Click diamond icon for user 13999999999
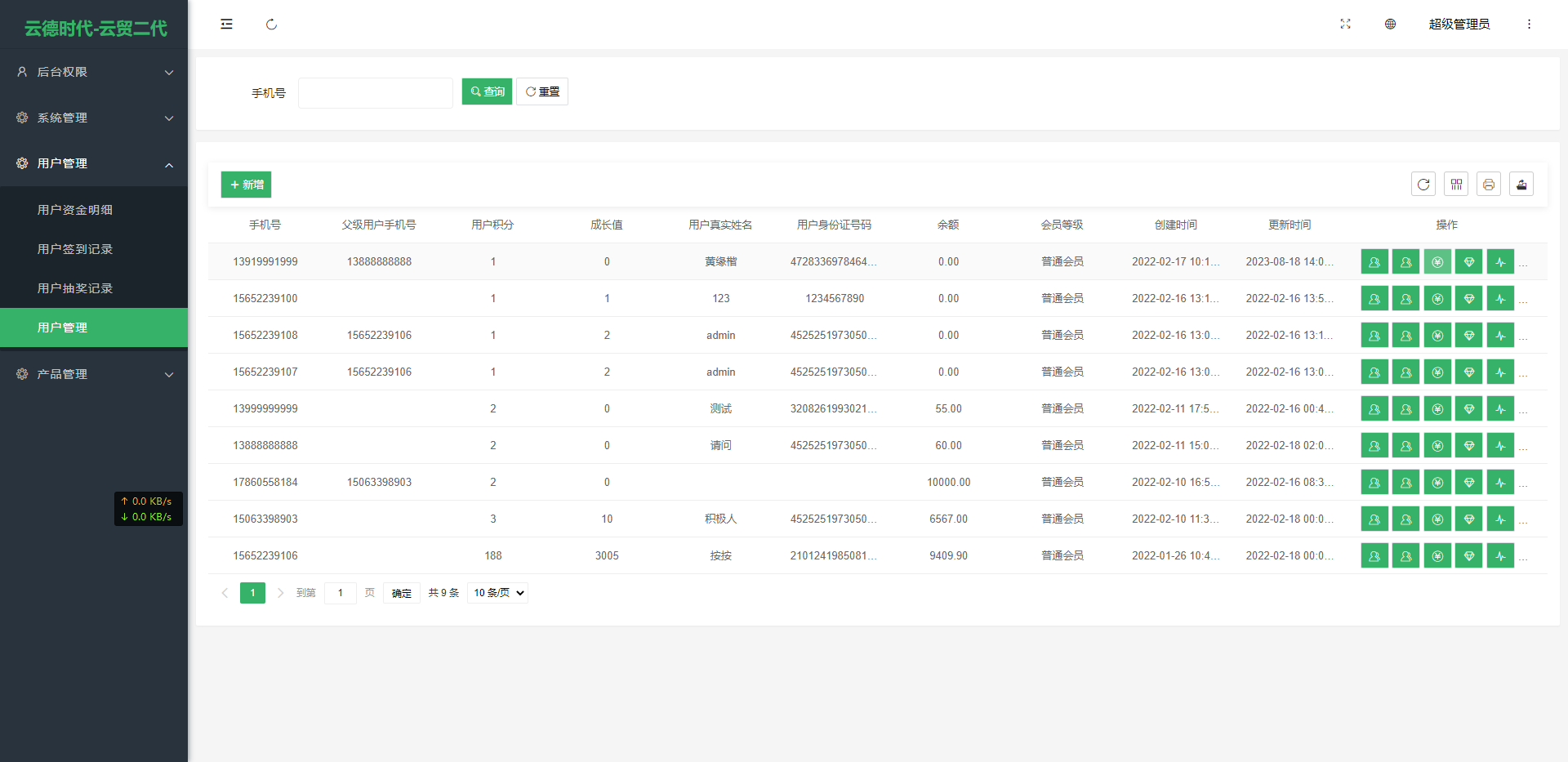This screenshot has height=762, width=1568. coord(1469,409)
